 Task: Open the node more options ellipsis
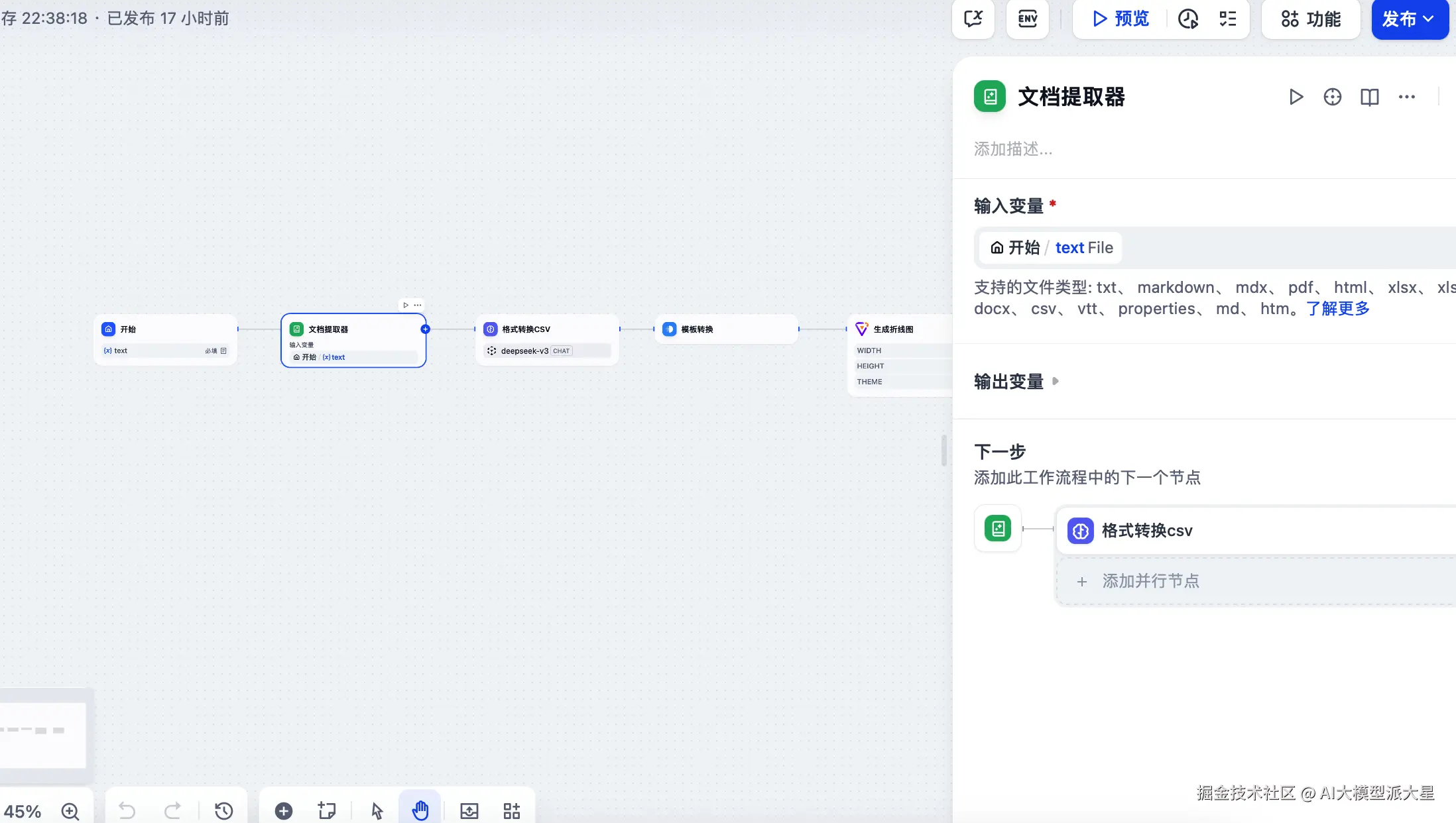tap(1406, 97)
